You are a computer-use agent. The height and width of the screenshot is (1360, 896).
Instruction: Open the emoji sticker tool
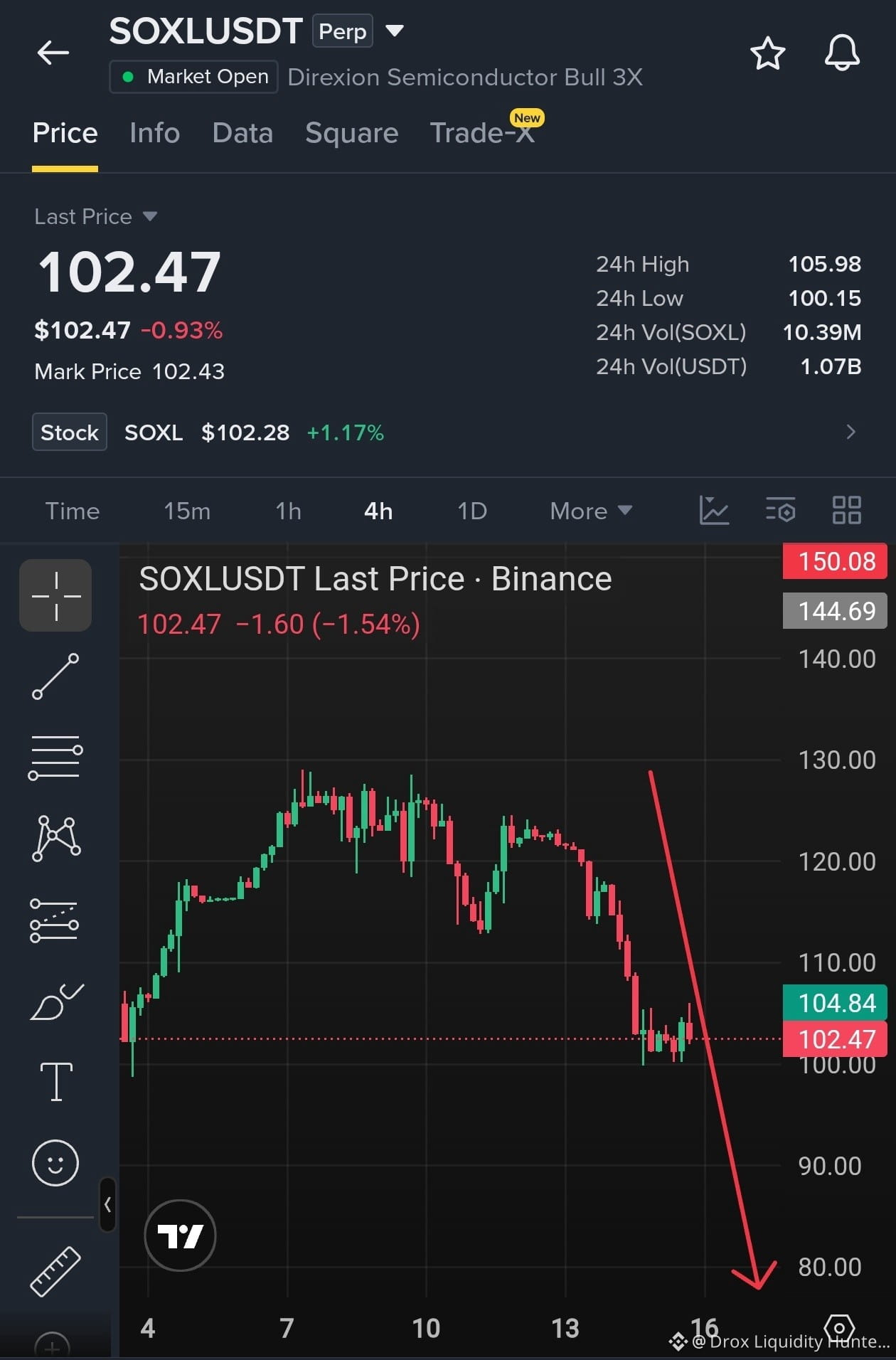pyautogui.click(x=55, y=1163)
